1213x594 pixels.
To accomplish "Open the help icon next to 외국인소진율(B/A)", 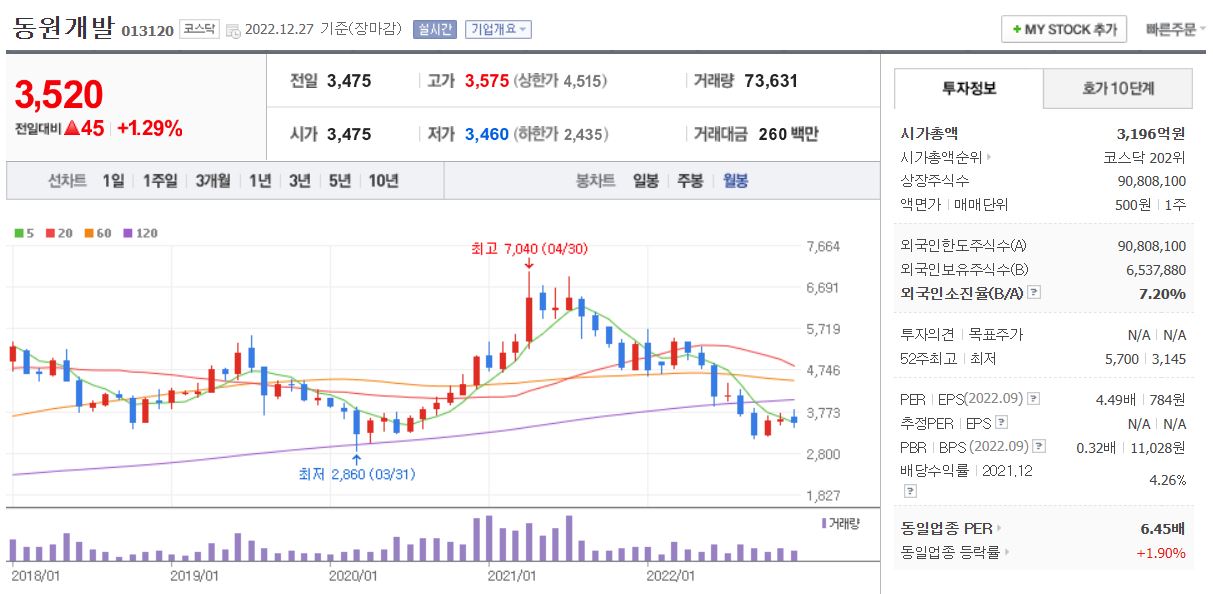I will coord(1034,293).
